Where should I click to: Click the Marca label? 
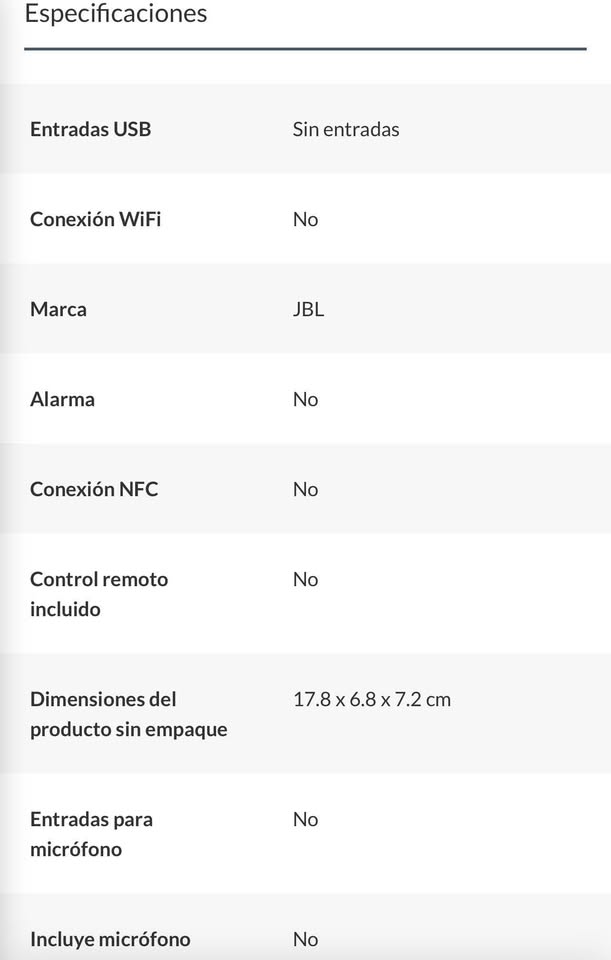pos(58,309)
